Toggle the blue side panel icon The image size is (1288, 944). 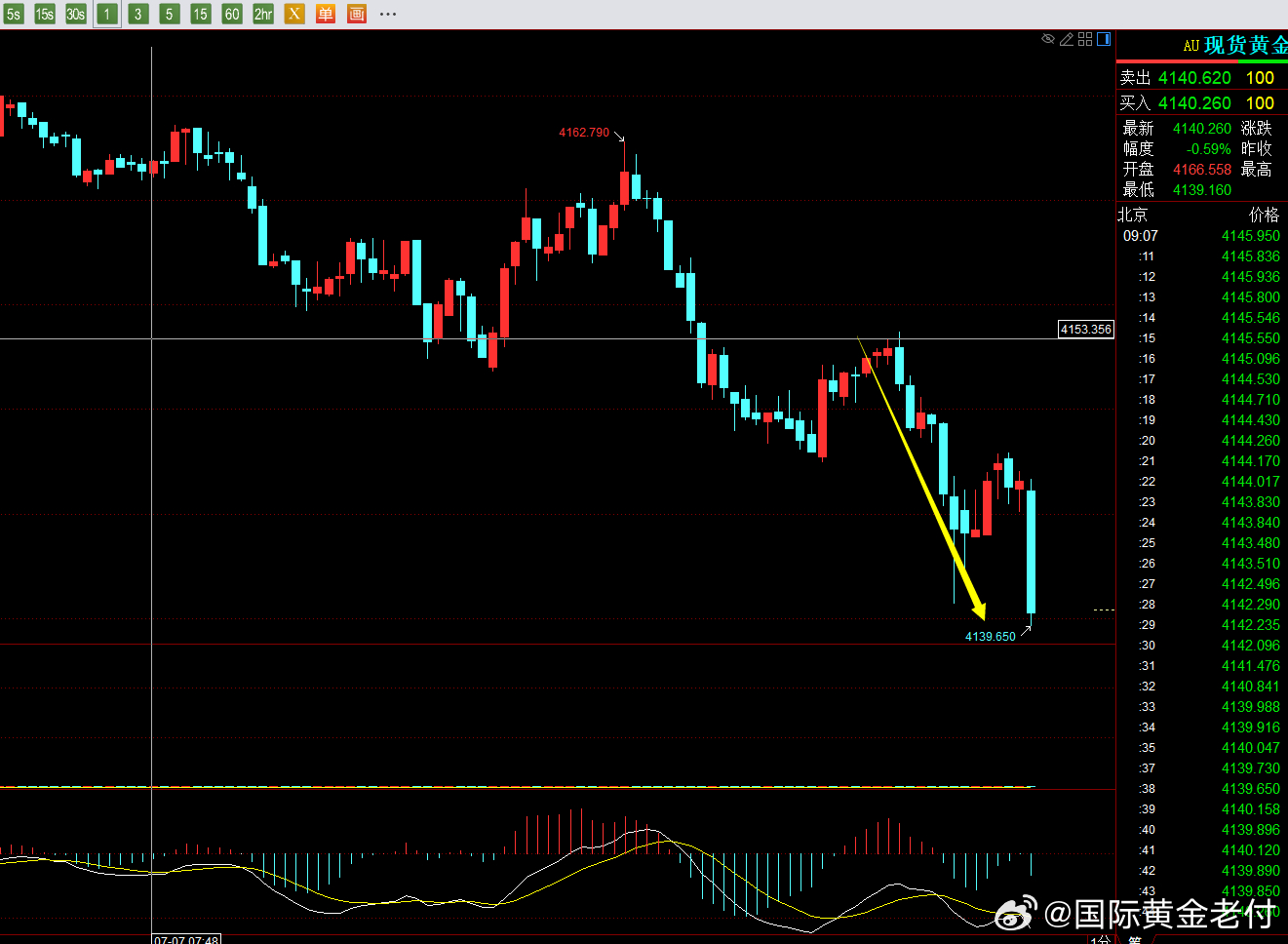(1104, 39)
